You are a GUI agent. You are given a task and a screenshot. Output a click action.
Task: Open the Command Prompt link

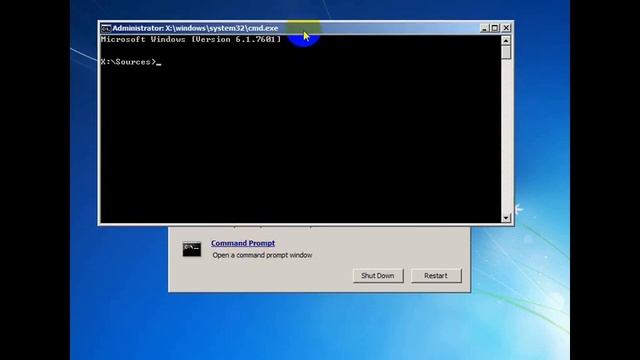(243, 243)
